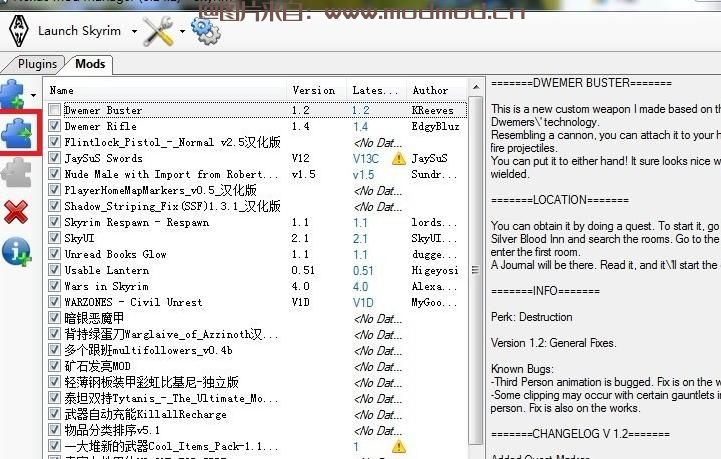Uncheck the Shadow_Striping_Fix checkbox
Image resolution: width=721 pixels, height=459 pixels.
[54, 206]
